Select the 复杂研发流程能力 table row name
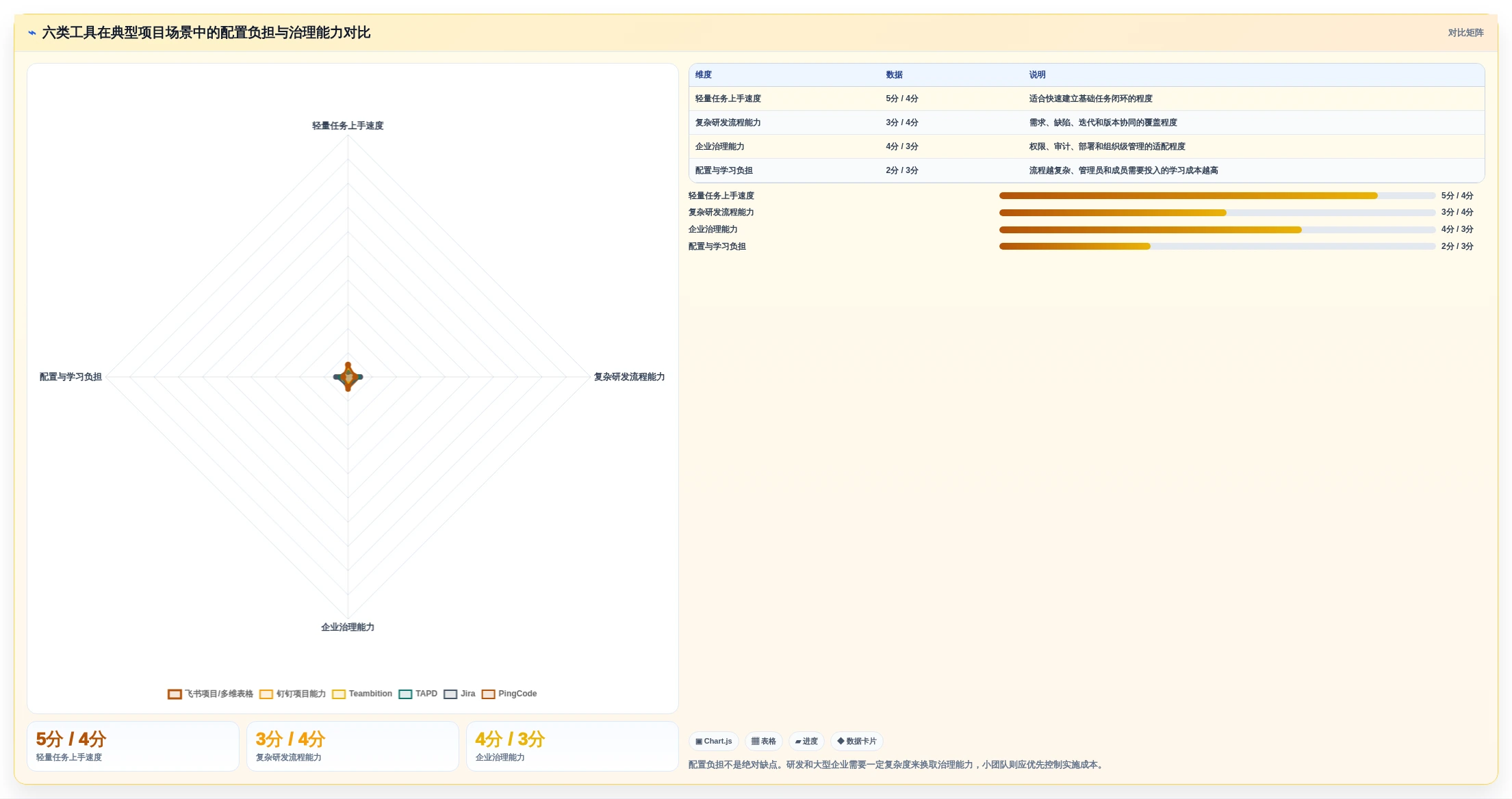The image size is (1512, 799). pyautogui.click(x=728, y=122)
